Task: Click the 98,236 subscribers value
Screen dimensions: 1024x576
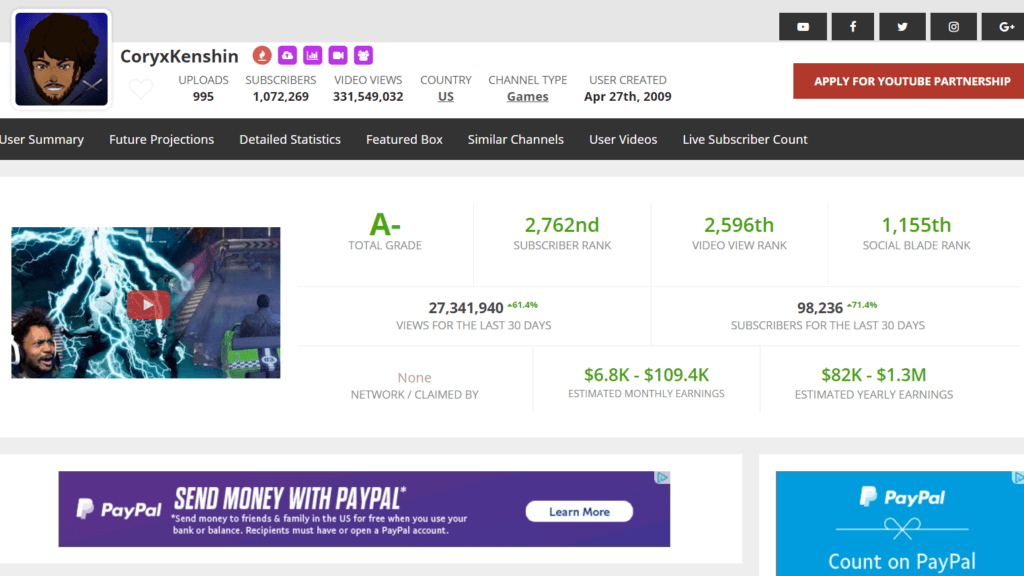Action: (x=820, y=308)
